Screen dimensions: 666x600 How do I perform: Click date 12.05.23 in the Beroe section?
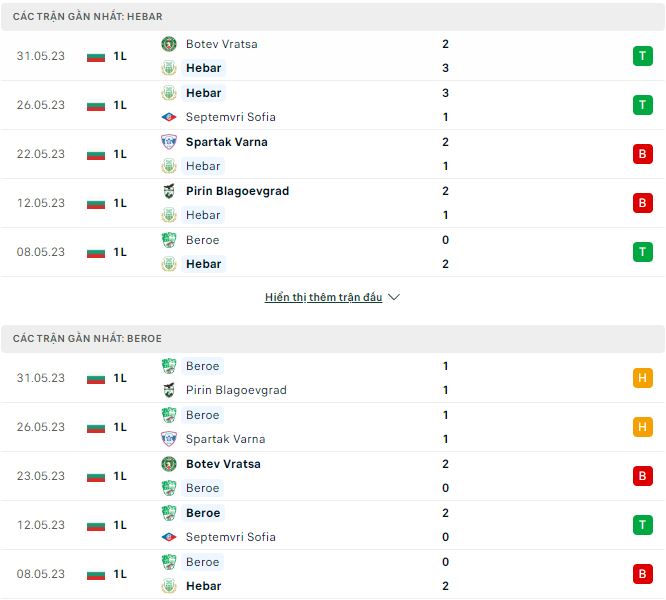point(40,525)
